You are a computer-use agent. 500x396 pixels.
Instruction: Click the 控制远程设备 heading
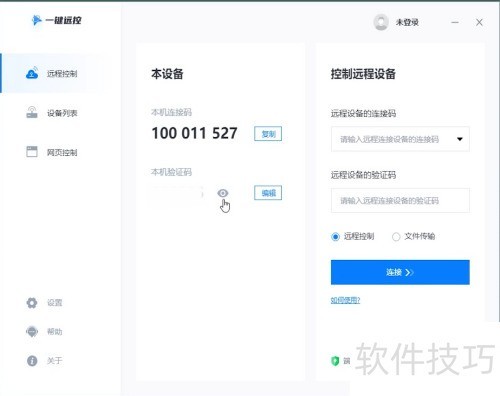[x=363, y=74]
